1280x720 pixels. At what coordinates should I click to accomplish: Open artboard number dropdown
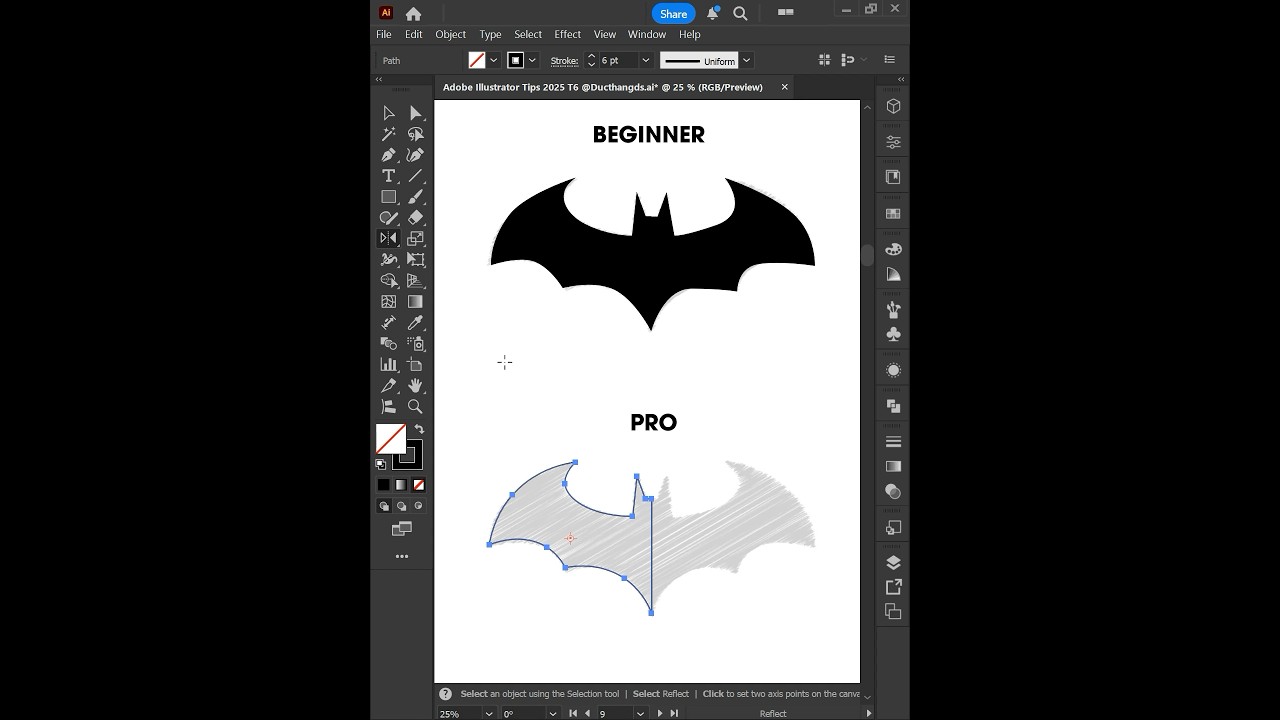(x=640, y=713)
